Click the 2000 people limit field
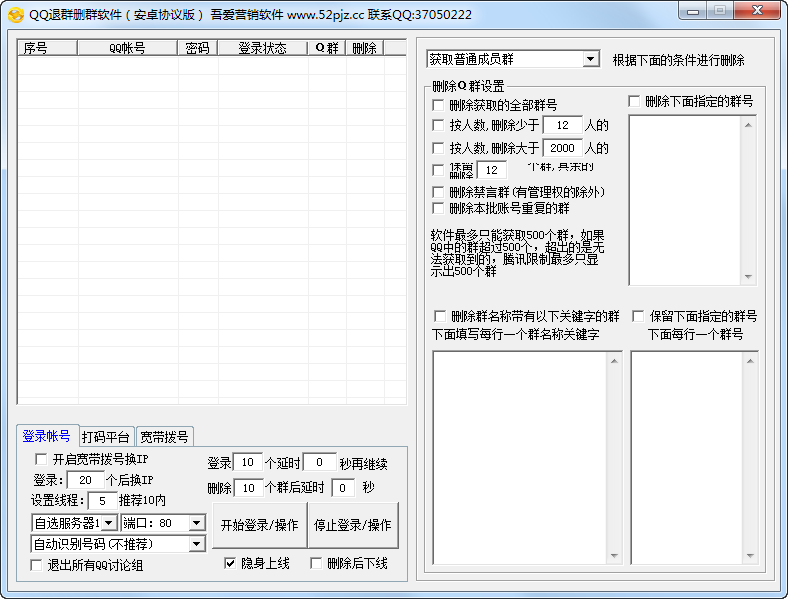 [x=562, y=148]
